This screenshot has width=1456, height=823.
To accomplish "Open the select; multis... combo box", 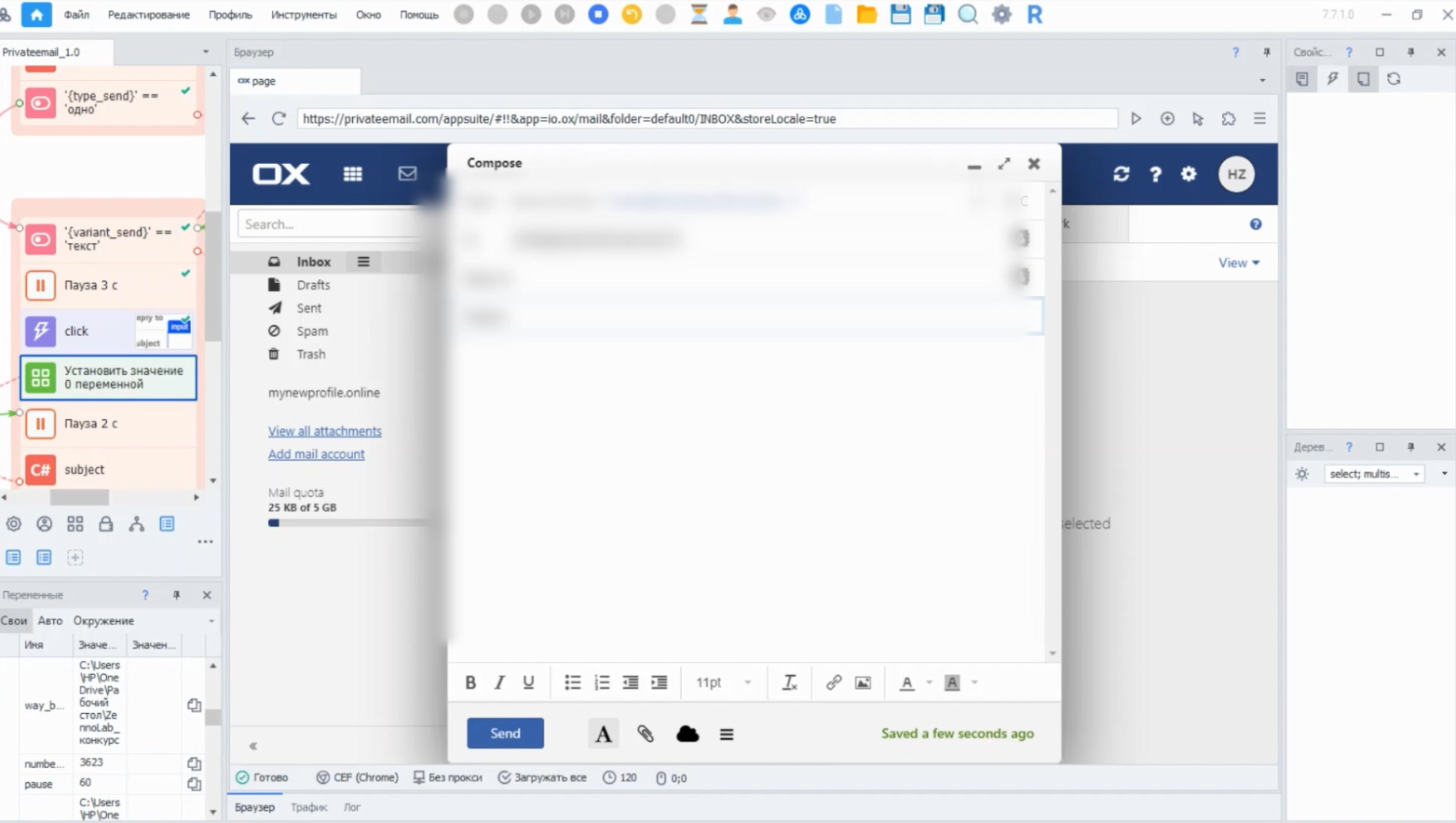I will (x=1374, y=474).
